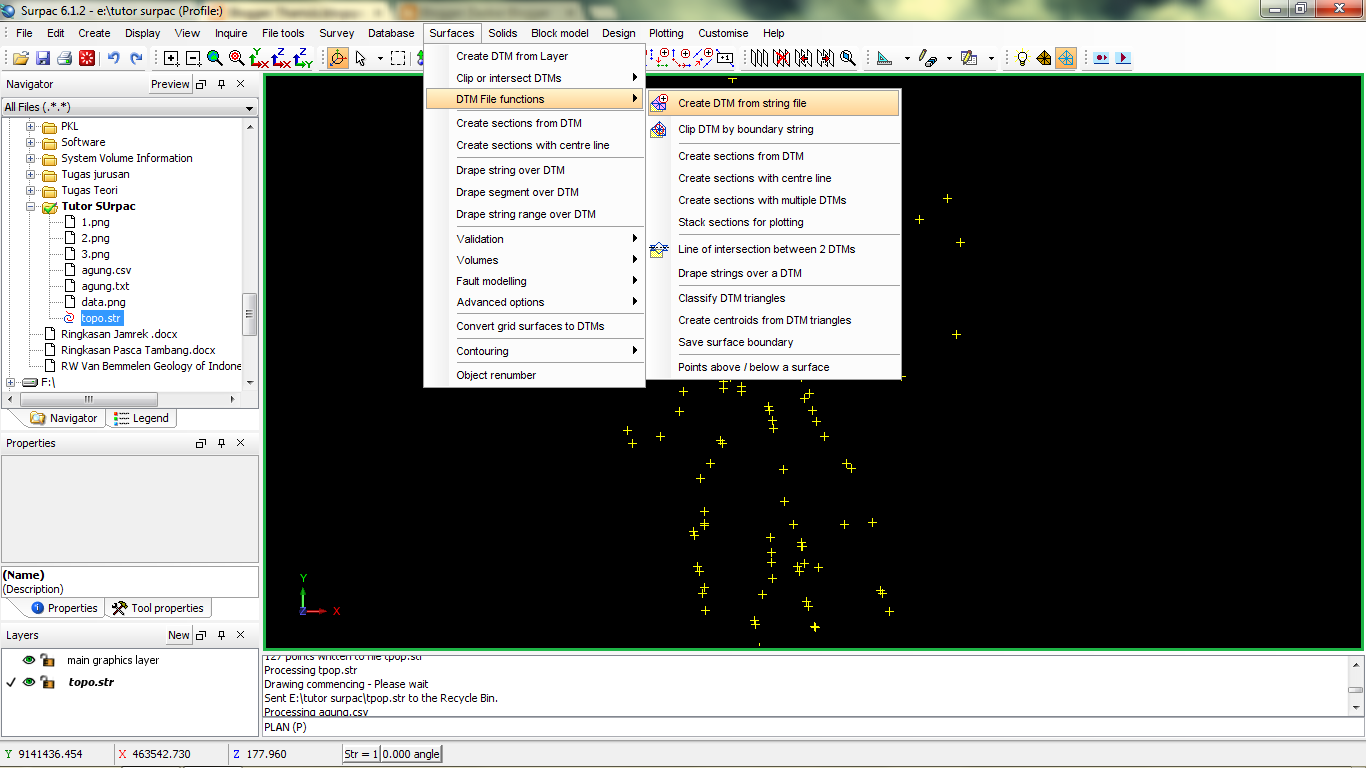Switch to the Legend tab

(142, 418)
